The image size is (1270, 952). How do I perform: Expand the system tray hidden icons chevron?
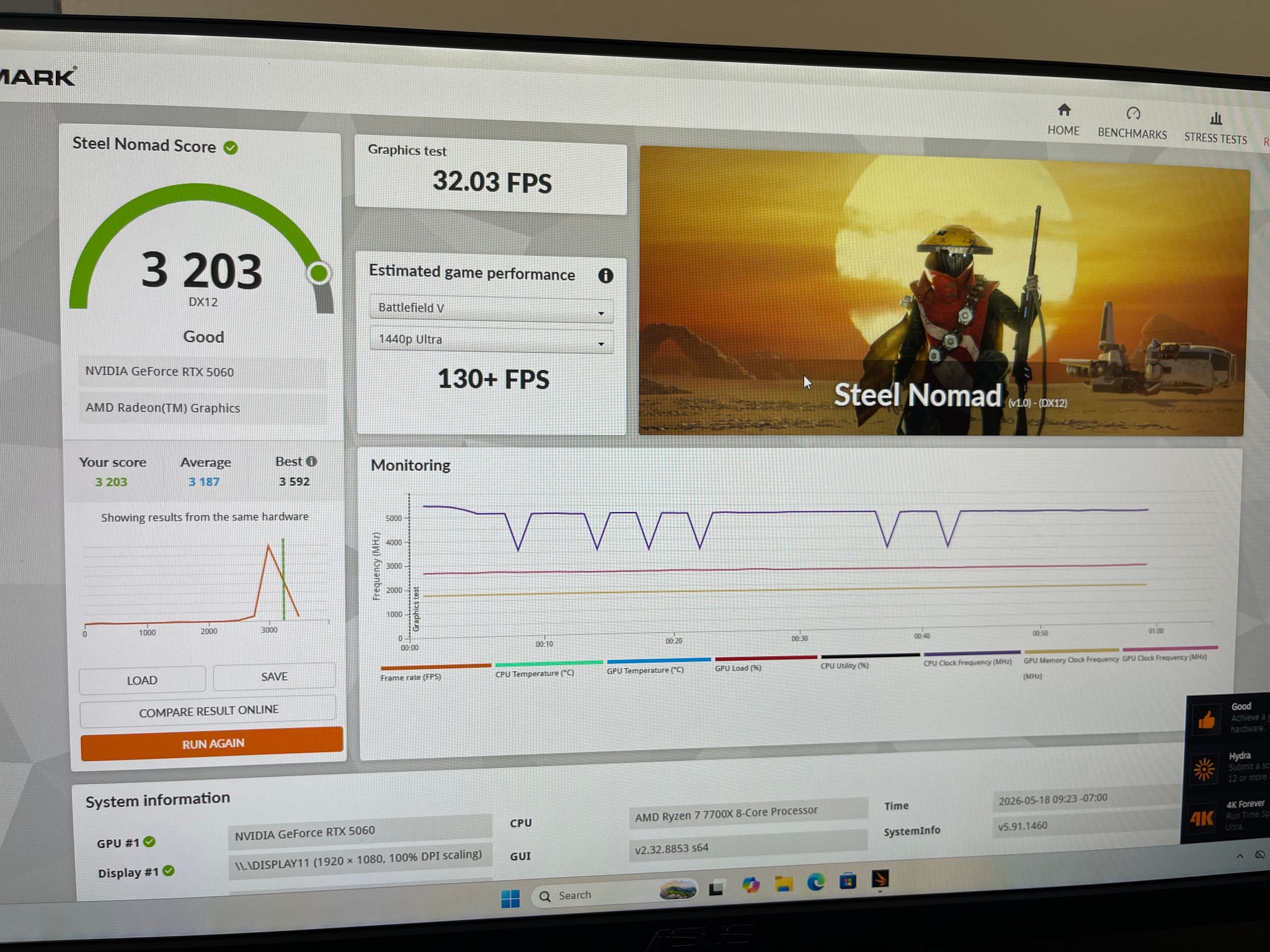(x=1240, y=856)
